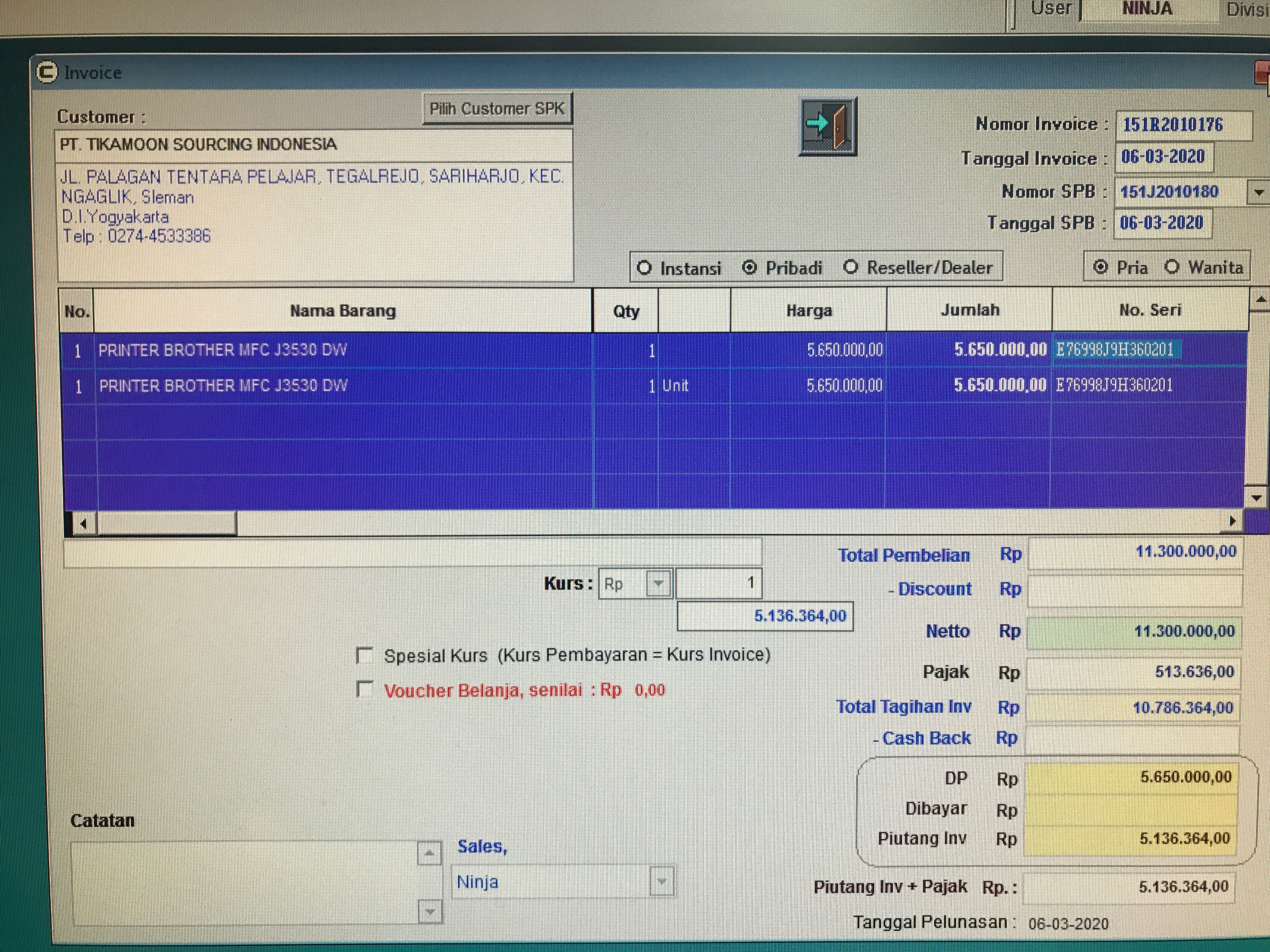Open the Nomor SPB dropdown
Screen dimensions: 1270x952
coord(1259,192)
